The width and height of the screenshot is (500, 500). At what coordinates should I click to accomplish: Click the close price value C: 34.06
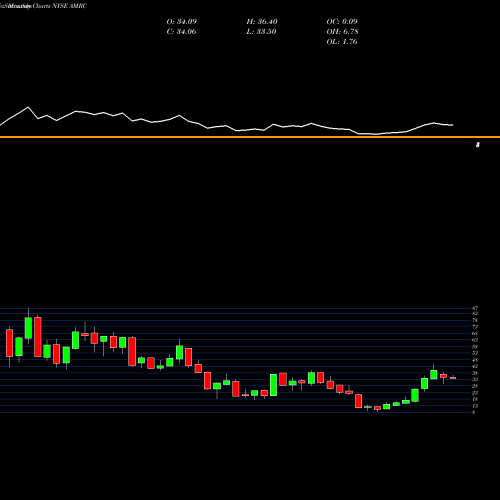click(x=181, y=32)
